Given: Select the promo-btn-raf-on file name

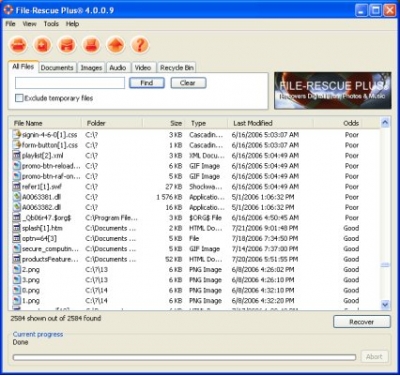Looking at the screenshot, I should pos(51,176).
